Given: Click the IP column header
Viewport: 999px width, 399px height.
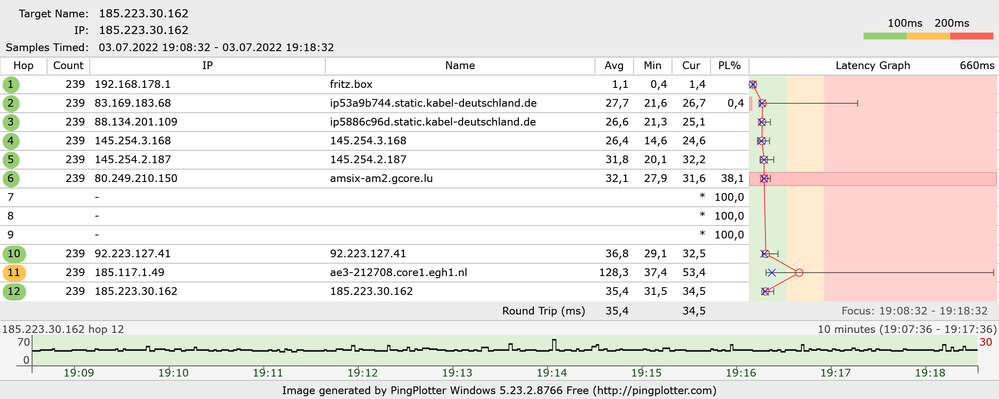Looking at the screenshot, I should click(x=208, y=66).
